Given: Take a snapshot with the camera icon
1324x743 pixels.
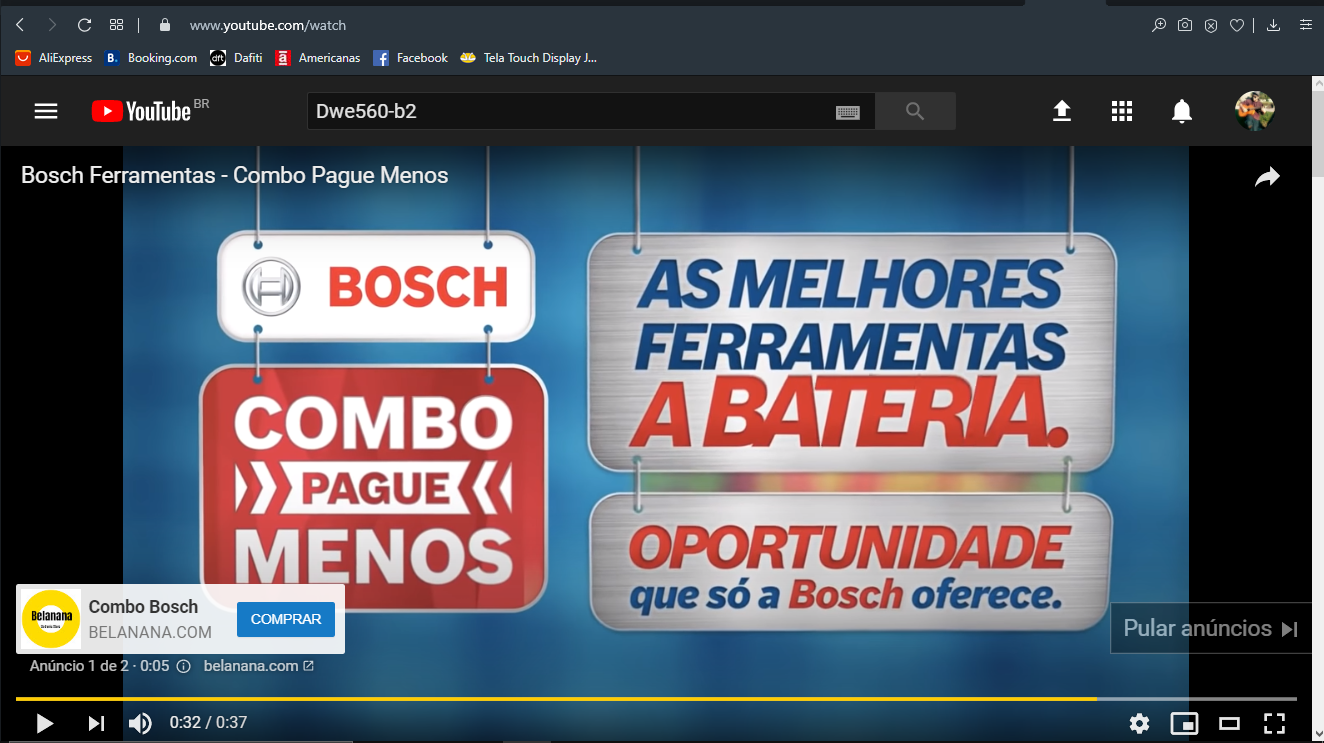Looking at the screenshot, I should pyautogui.click(x=1185, y=25).
